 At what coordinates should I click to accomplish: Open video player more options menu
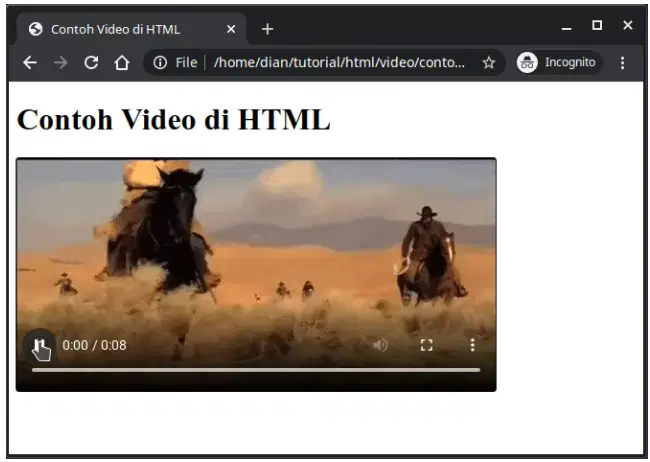(x=472, y=345)
